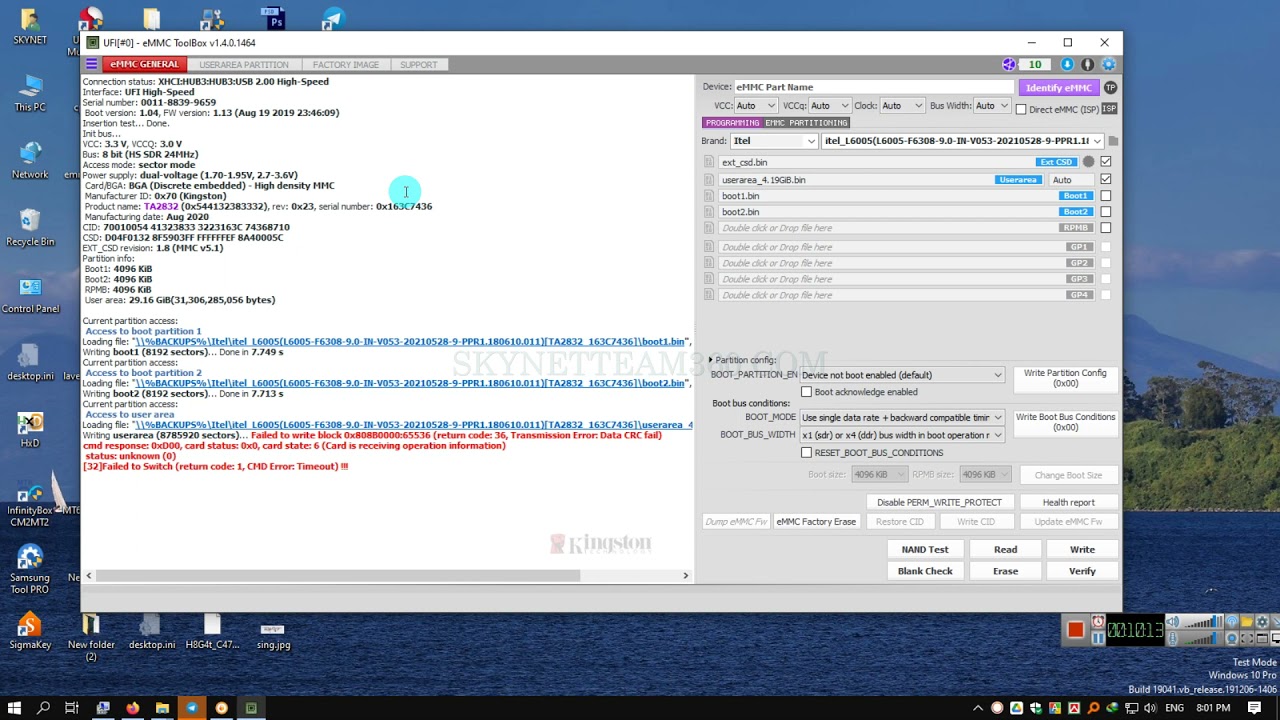Enable the Boot2 partition checkbox
Viewport: 1280px width, 720px height.
point(1106,212)
